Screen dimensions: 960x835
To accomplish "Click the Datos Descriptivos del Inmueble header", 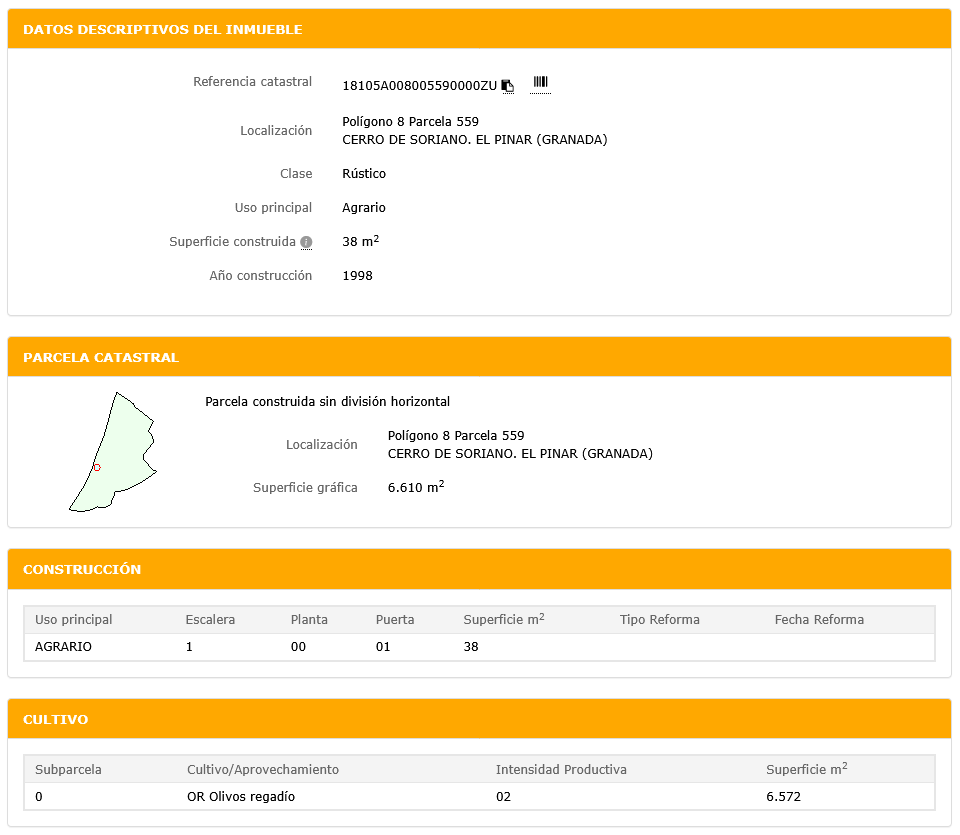I will (162, 30).
